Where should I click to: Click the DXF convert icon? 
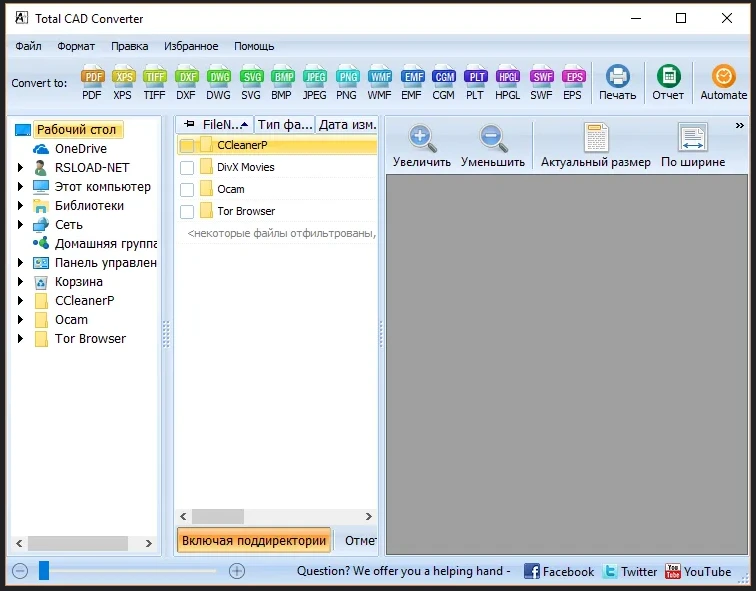click(186, 82)
